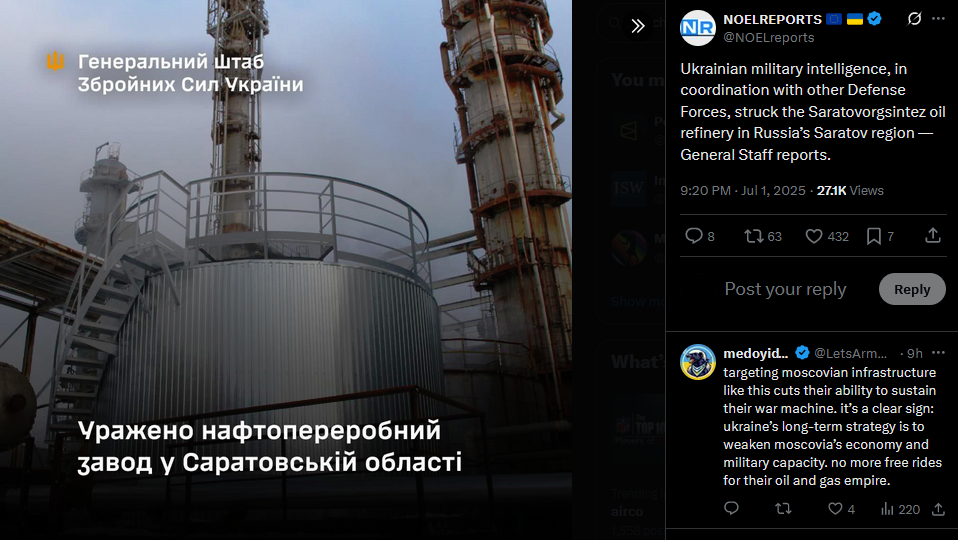Open the refinery image from General Staff
The width and height of the screenshot is (958, 540).
[286, 270]
